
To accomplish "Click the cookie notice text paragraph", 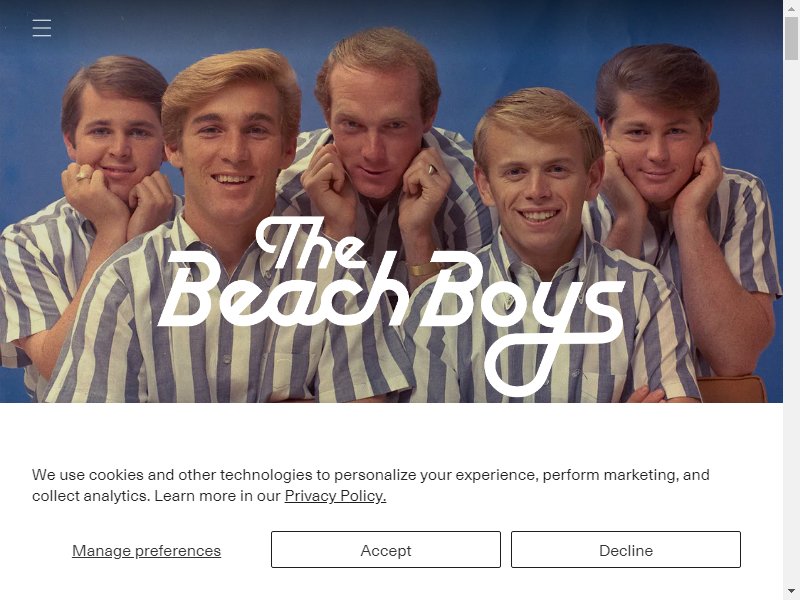I will [x=370, y=485].
